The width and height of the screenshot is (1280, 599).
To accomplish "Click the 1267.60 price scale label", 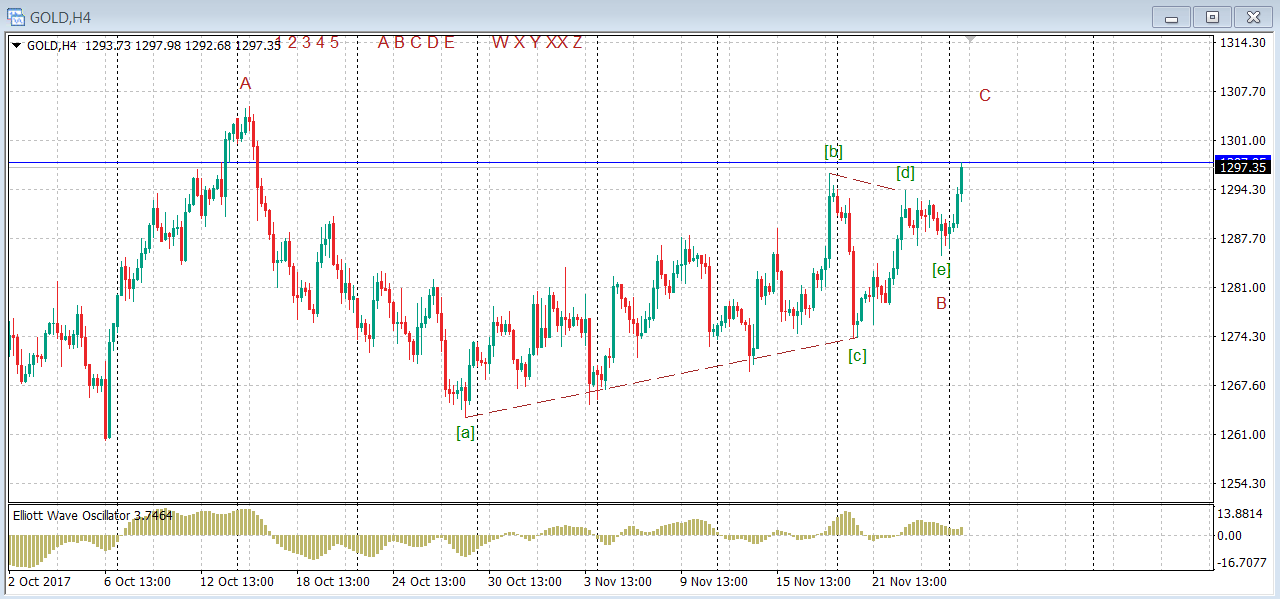I will pos(1243,386).
